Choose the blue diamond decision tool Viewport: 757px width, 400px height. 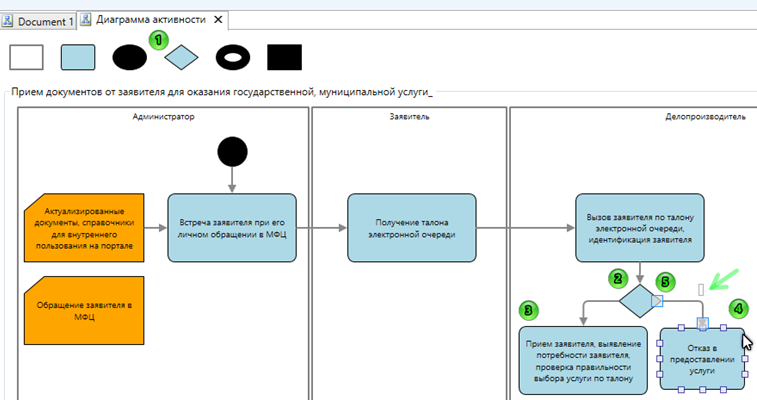(x=181, y=57)
